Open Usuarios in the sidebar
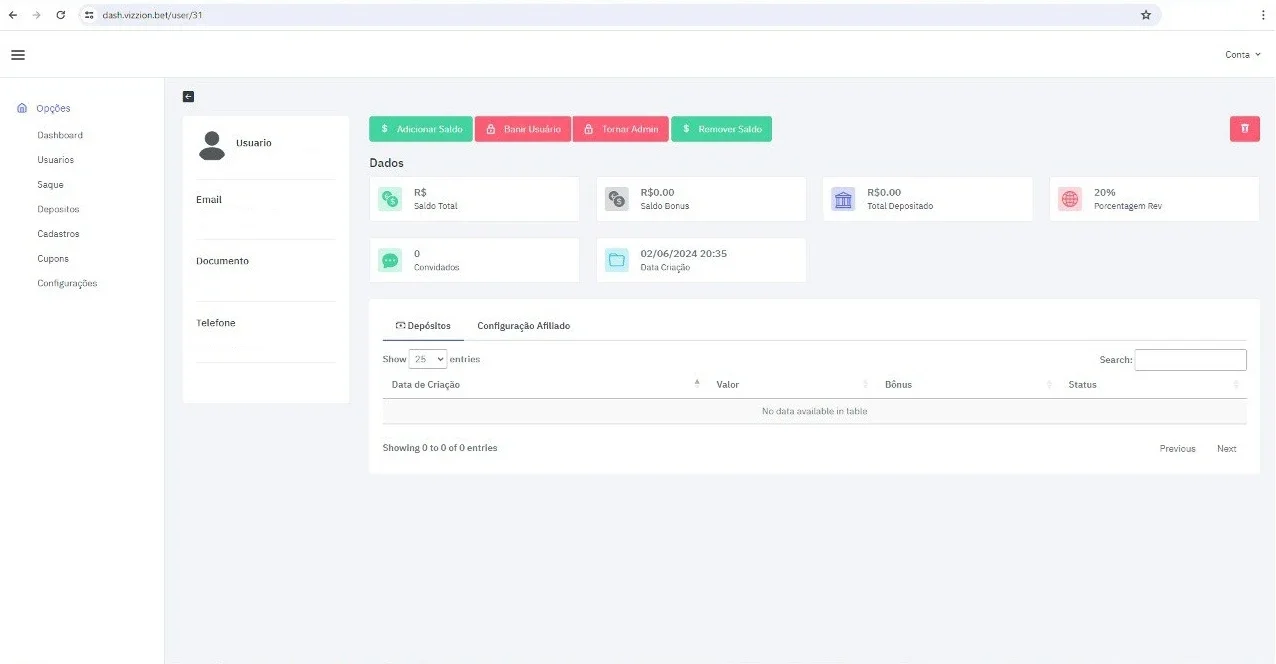This screenshot has width=1276, height=664. [x=55, y=160]
